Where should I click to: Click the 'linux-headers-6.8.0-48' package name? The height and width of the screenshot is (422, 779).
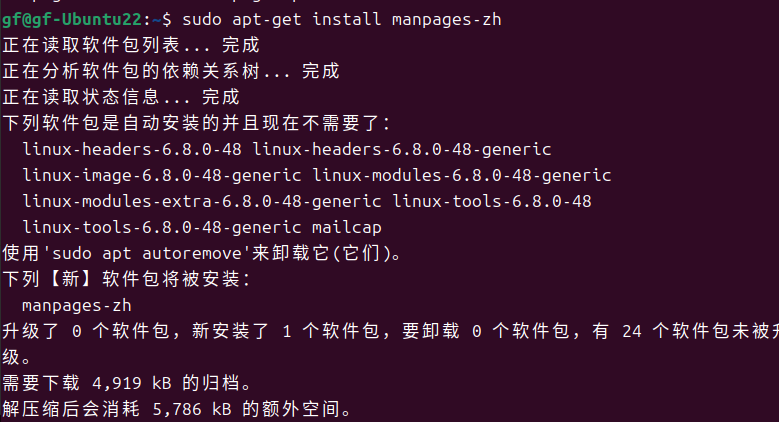pyautogui.click(x=132, y=149)
